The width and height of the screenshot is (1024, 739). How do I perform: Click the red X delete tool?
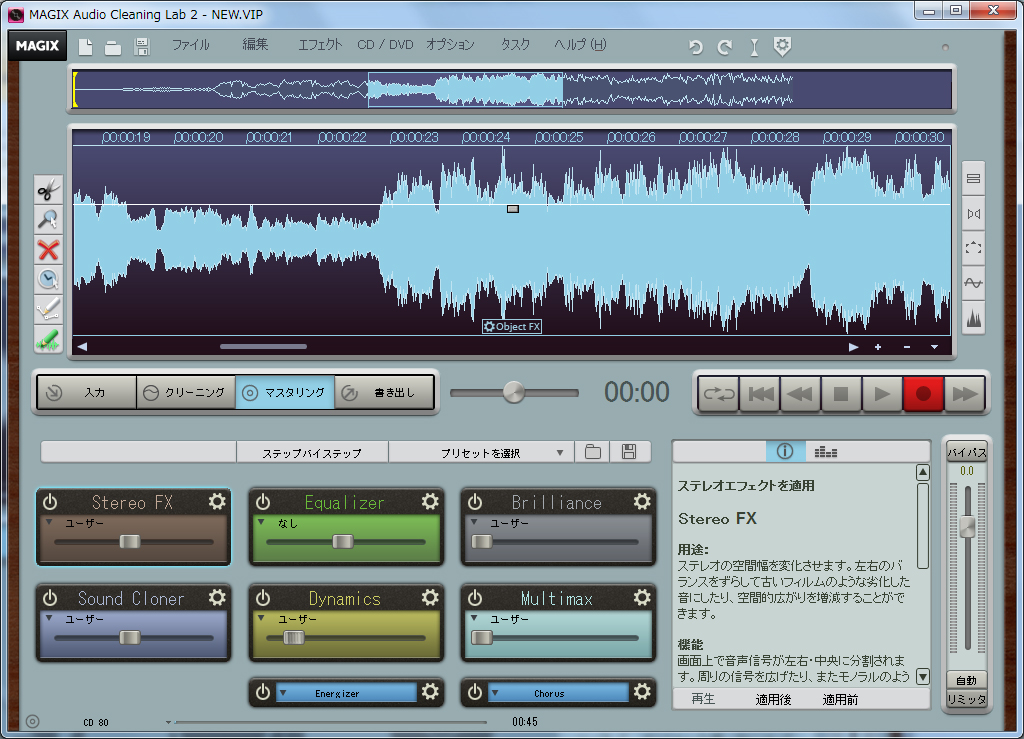click(48, 250)
